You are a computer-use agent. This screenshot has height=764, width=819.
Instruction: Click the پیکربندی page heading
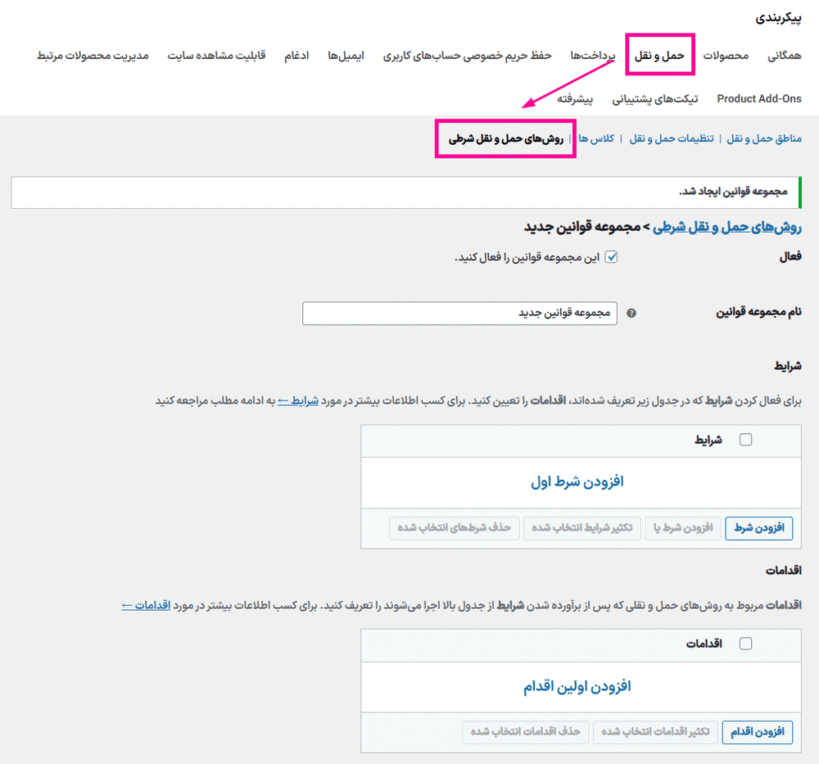[x=778, y=18]
